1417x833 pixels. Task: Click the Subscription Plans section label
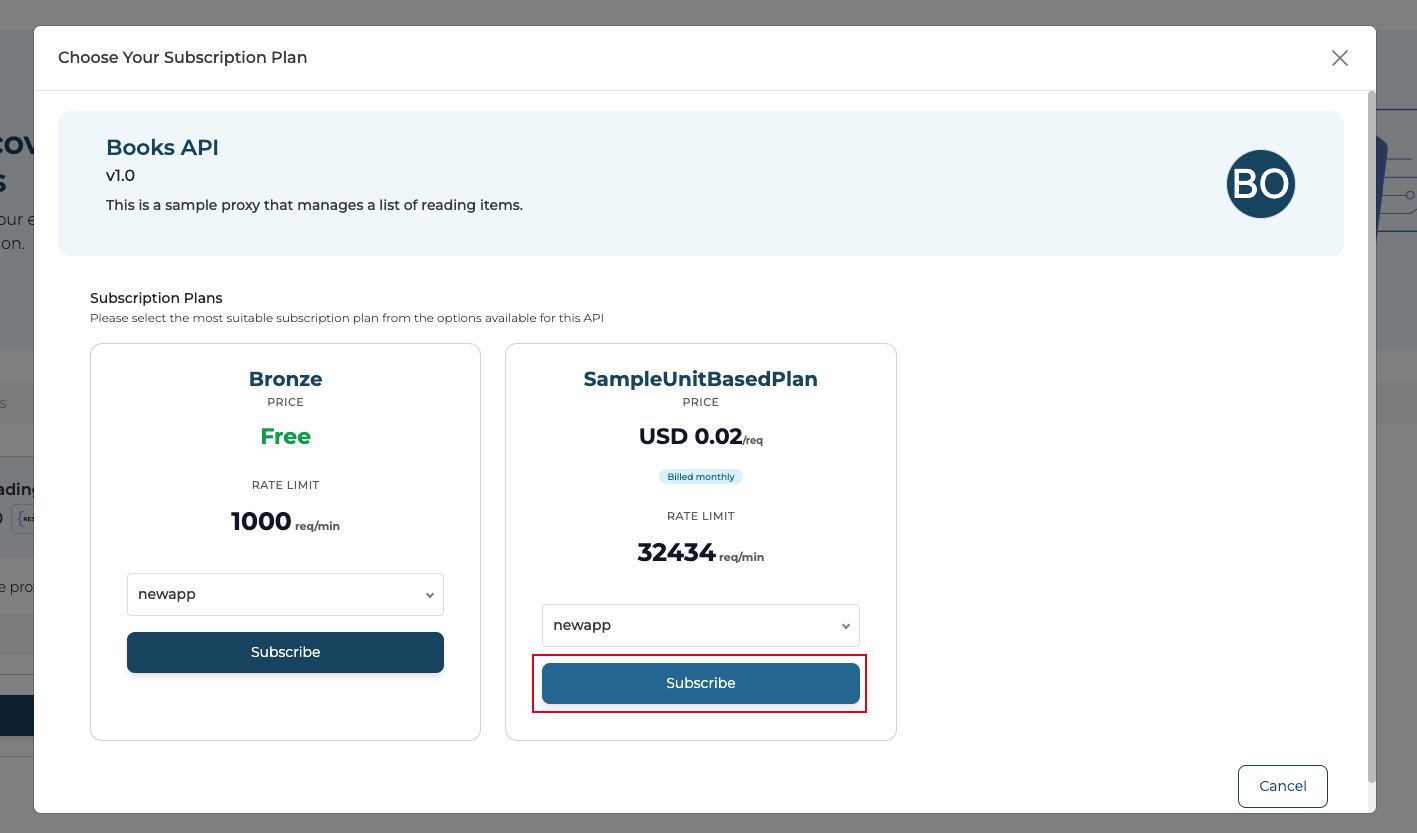156,298
